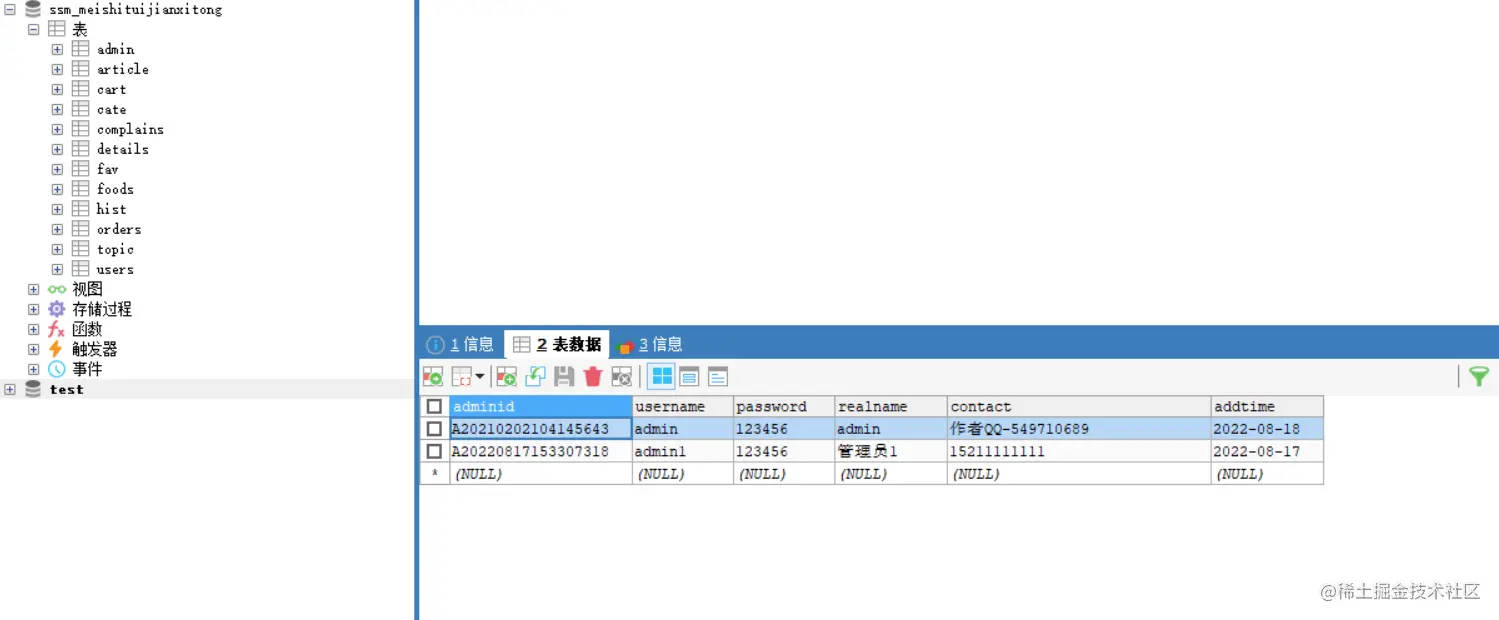Image resolution: width=1499 pixels, height=620 pixels.
Task: Click the duplicate current row icon
Action: pyautogui.click(x=535, y=376)
